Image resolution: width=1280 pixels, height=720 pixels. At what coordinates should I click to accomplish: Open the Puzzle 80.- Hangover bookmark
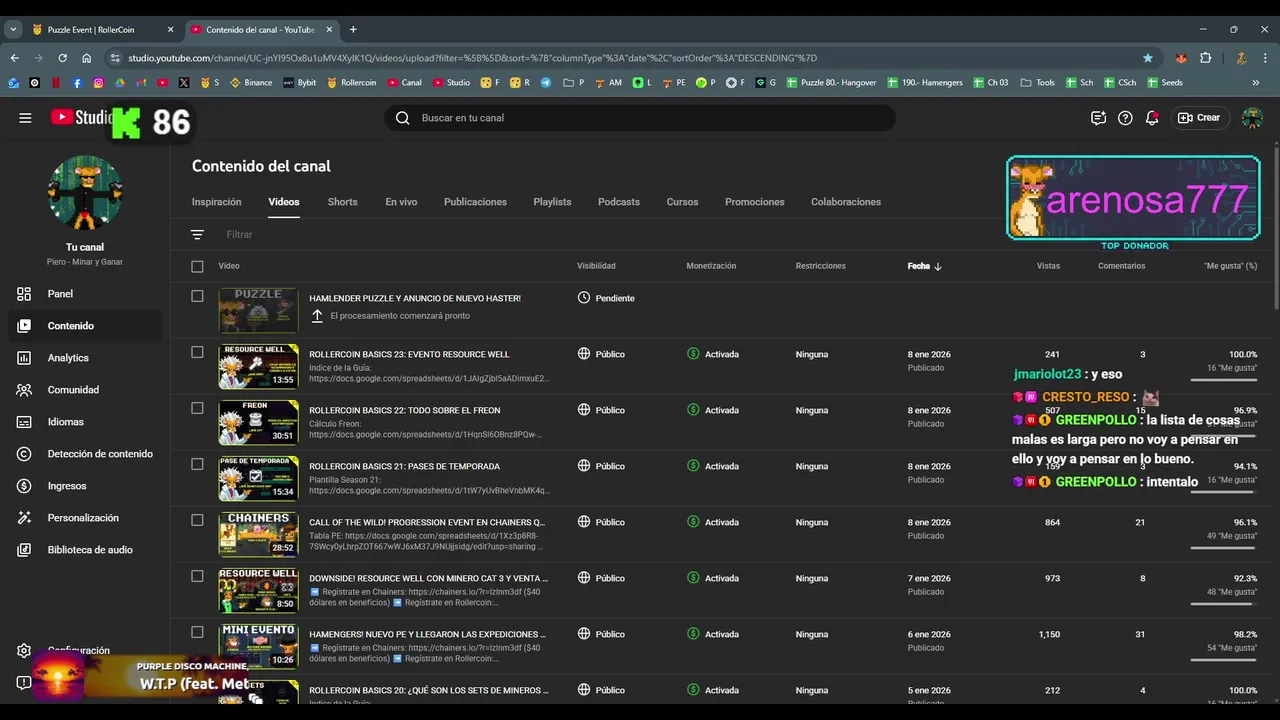pyautogui.click(x=831, y=83)
